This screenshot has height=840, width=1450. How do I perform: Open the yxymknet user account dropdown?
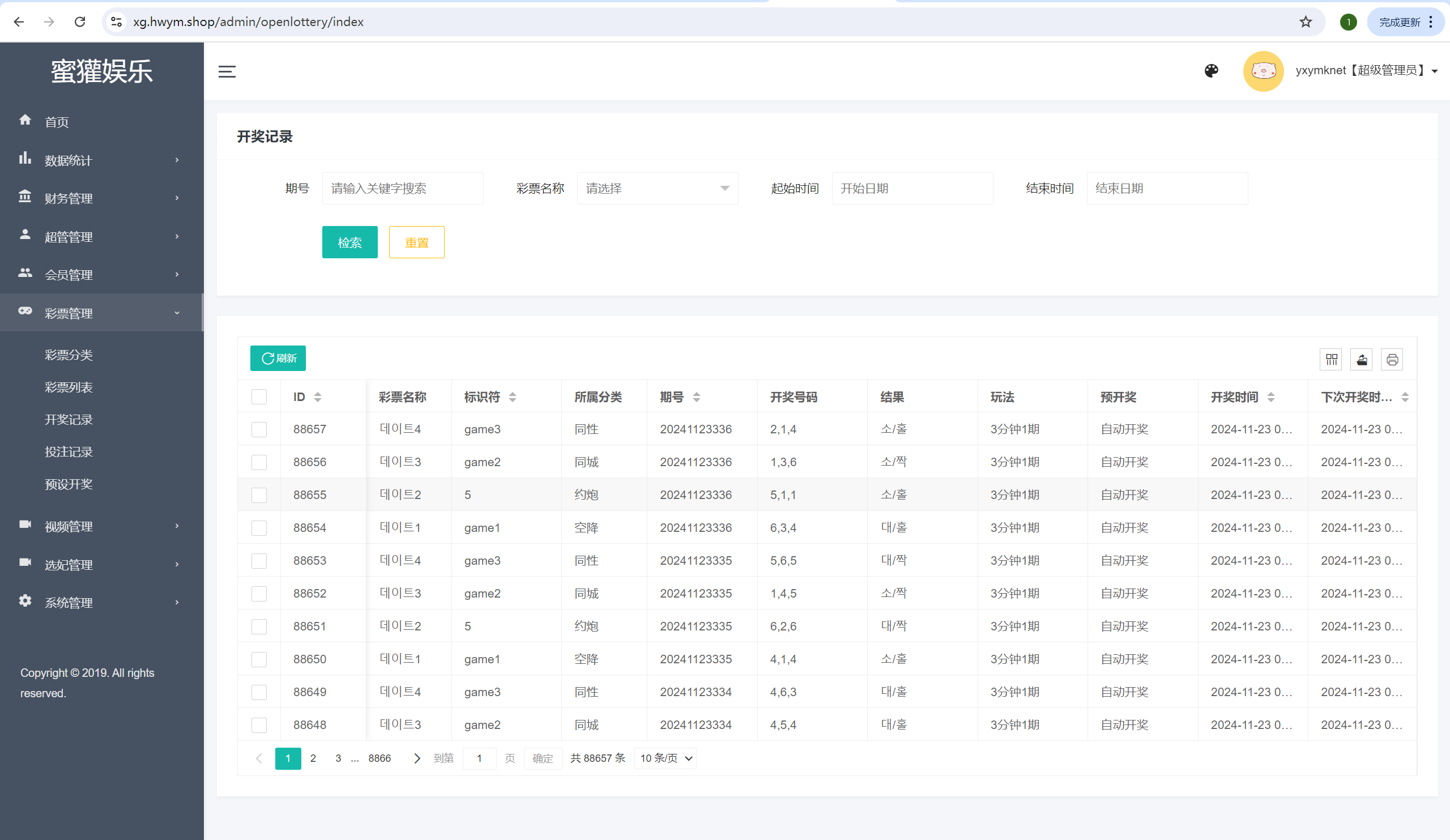1367,70
